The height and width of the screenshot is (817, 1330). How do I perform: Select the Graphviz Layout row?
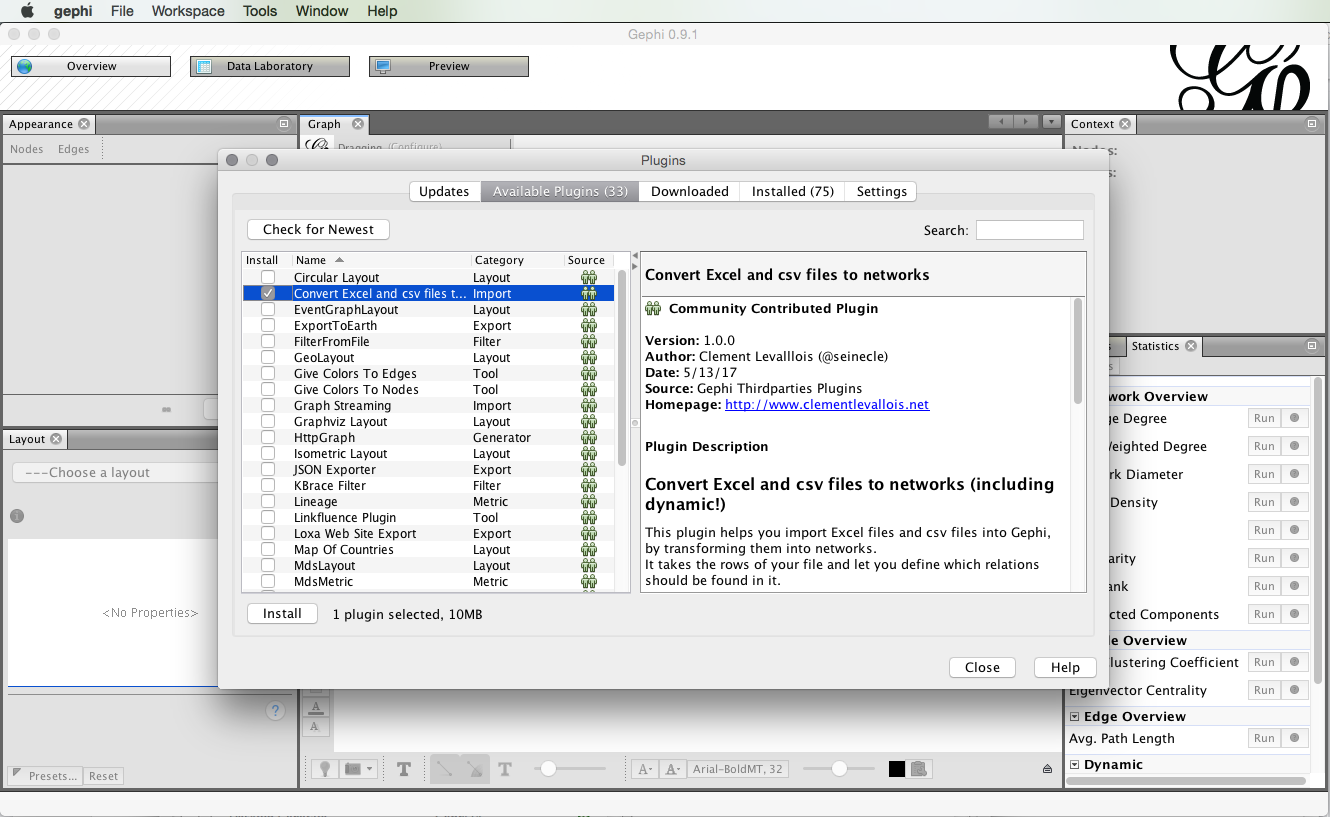(x=429, y=421)
